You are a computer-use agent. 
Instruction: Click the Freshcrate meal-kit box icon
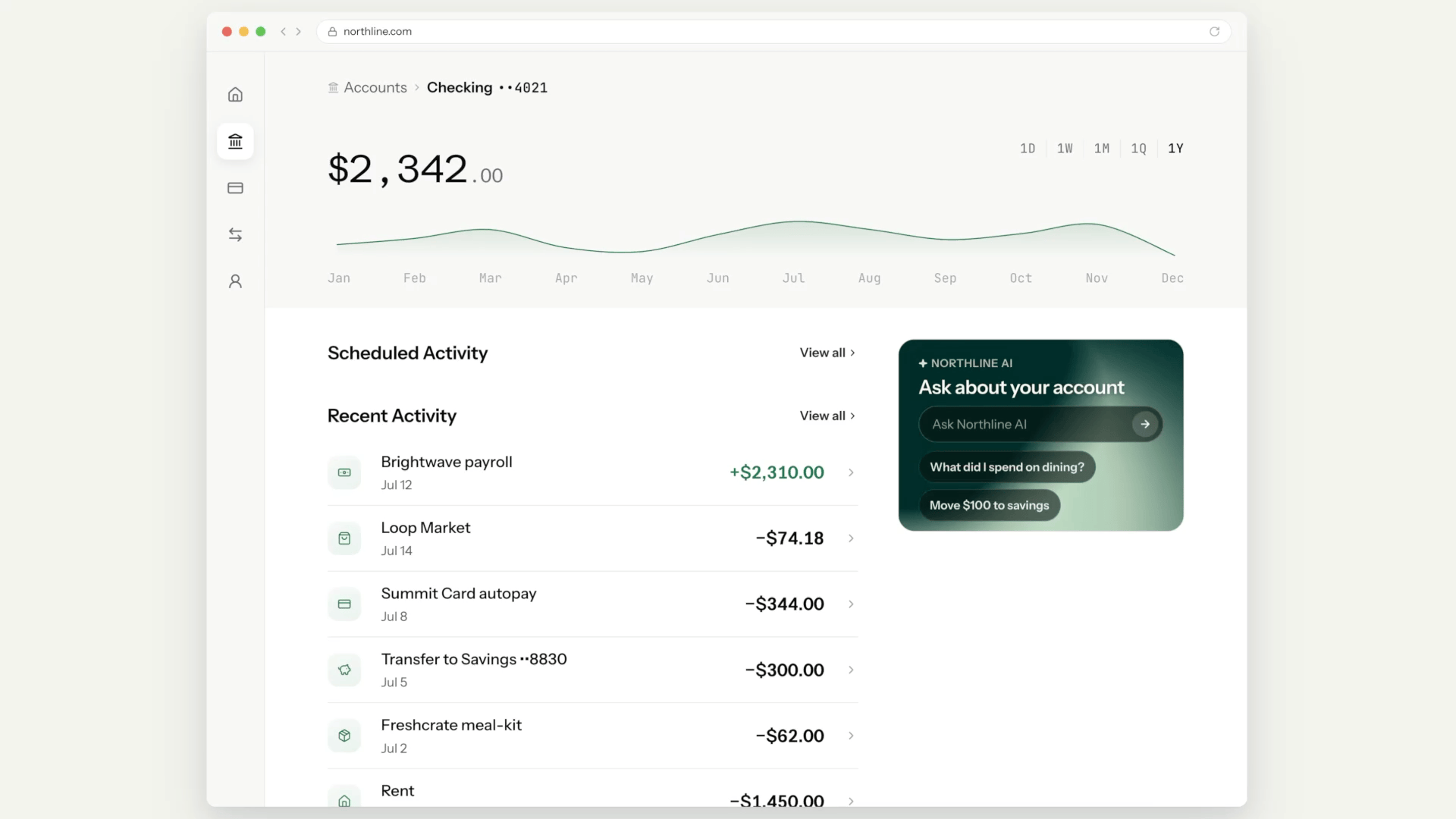pos(344,736)
